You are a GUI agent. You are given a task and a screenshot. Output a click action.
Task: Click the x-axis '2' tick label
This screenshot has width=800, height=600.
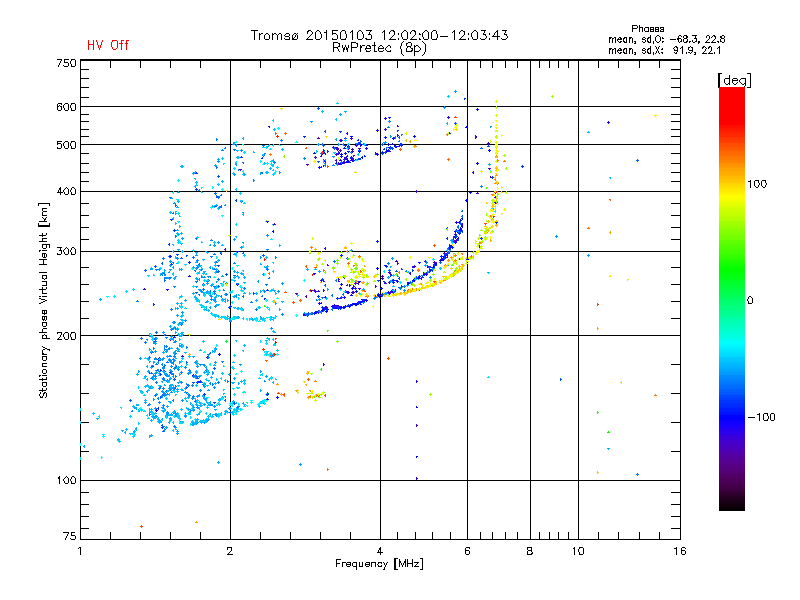[230, 551]
